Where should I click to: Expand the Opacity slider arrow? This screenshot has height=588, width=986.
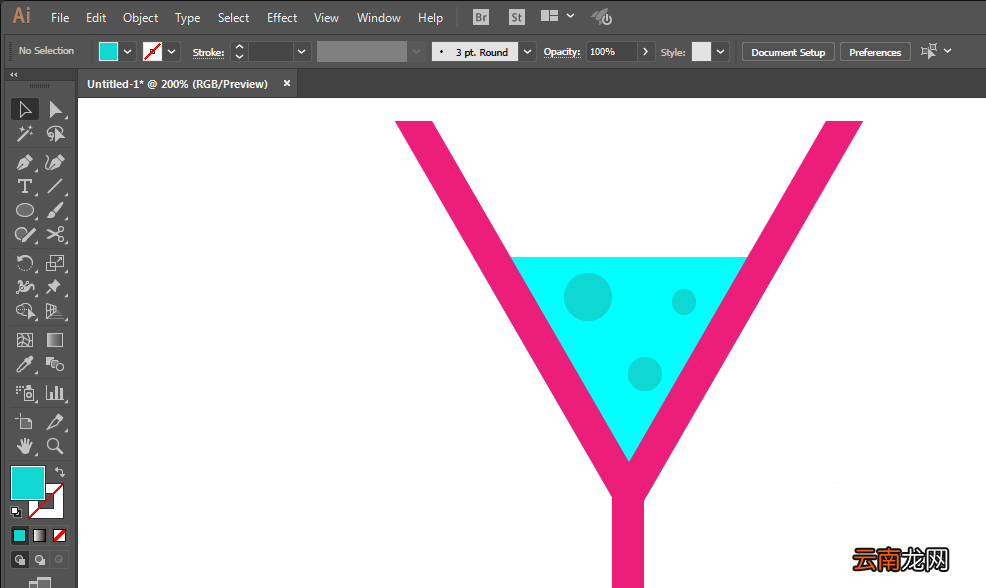point(645,52)
